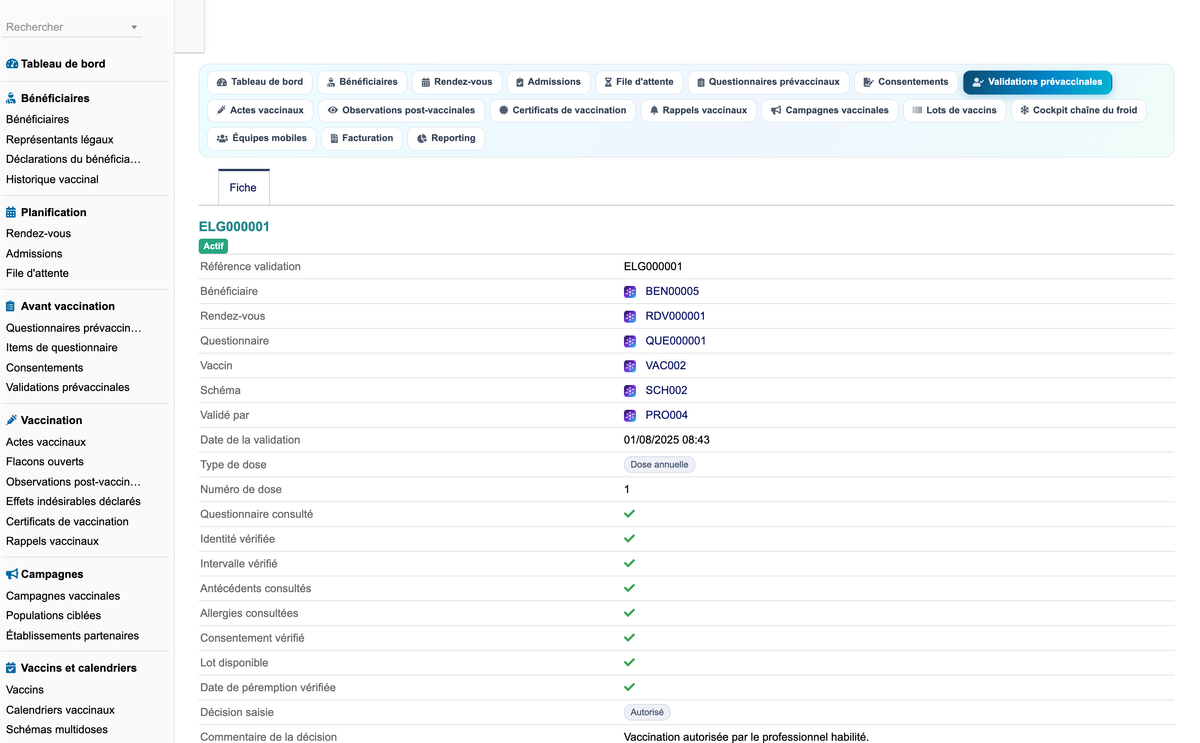Screen dimensions: 1200x743
Task: Open Actes vaccinaux in top navigation
Action: click(260, 110)
